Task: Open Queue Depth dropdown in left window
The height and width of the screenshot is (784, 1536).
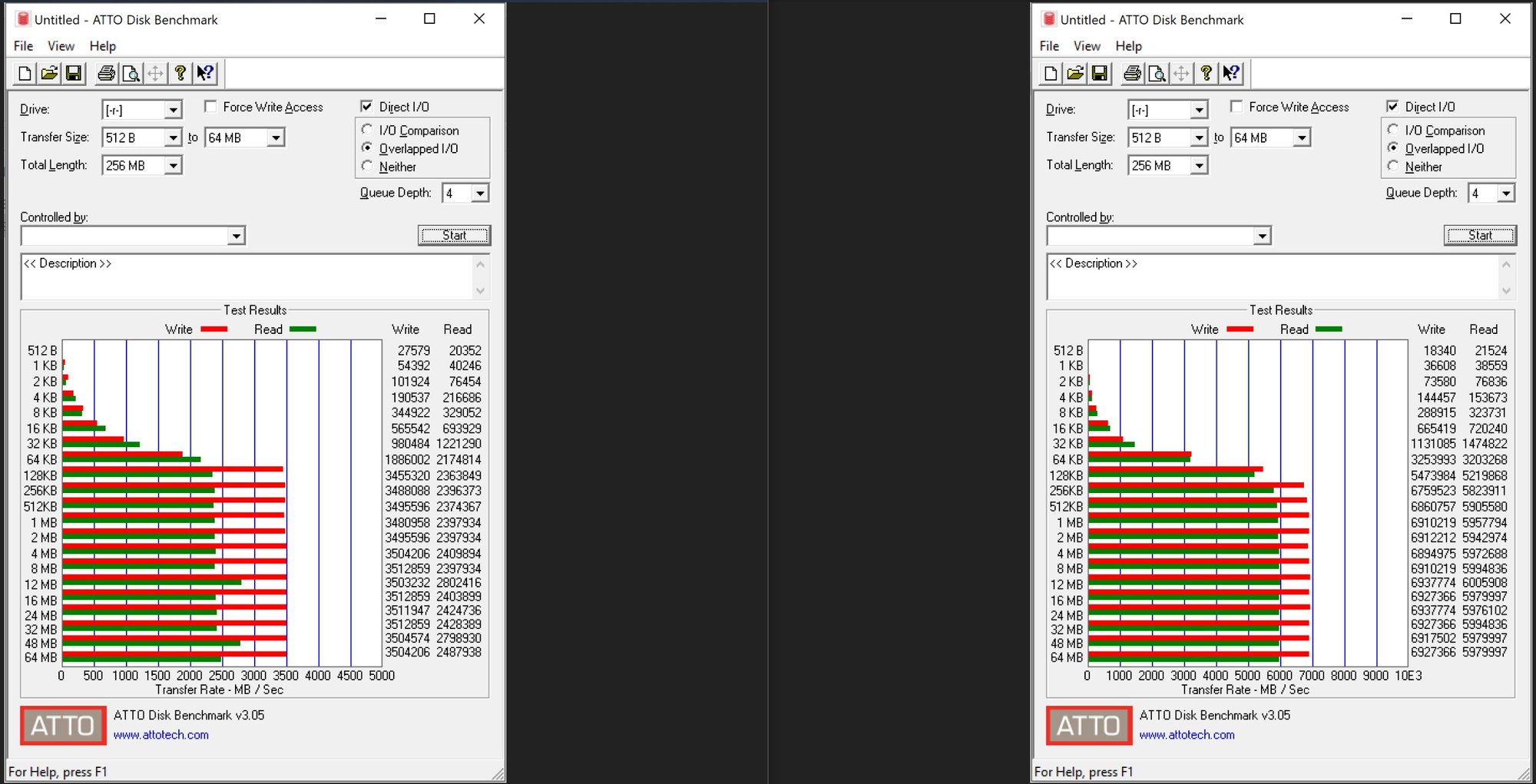Action: point(480,193)
